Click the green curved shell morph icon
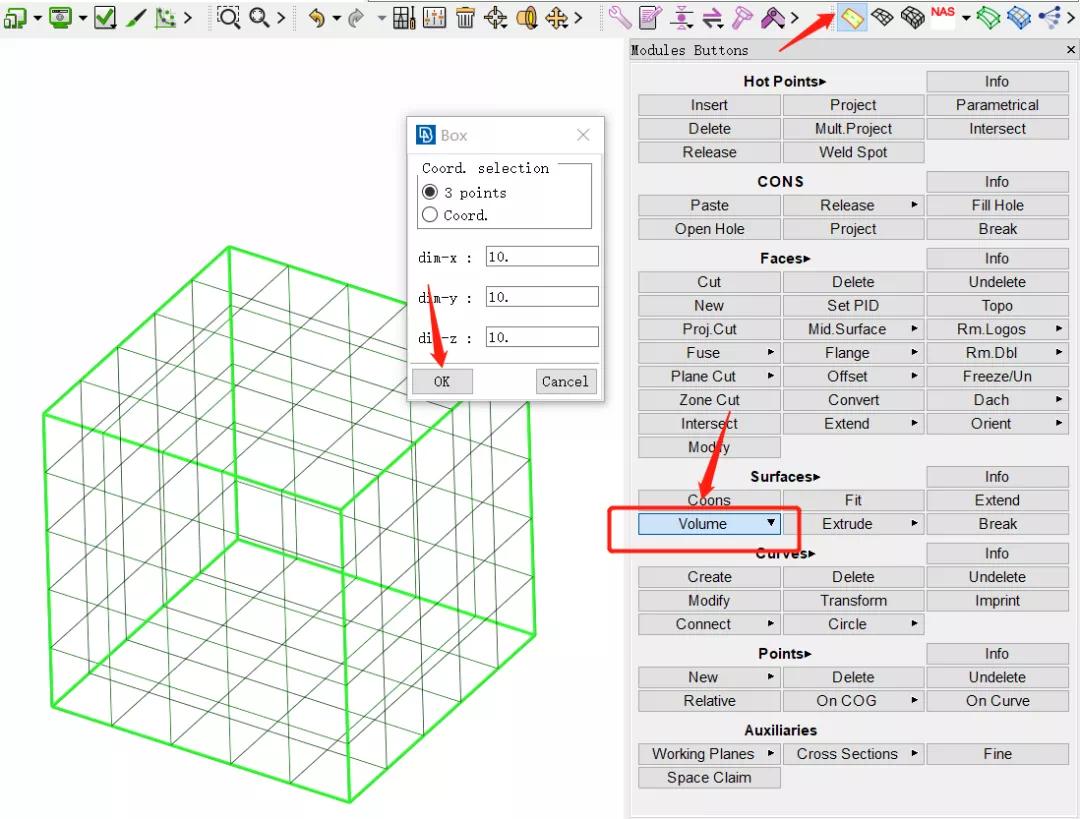The height and width of the screenshot is (819, 1080). pyautogui.click(x=988, y=17)
